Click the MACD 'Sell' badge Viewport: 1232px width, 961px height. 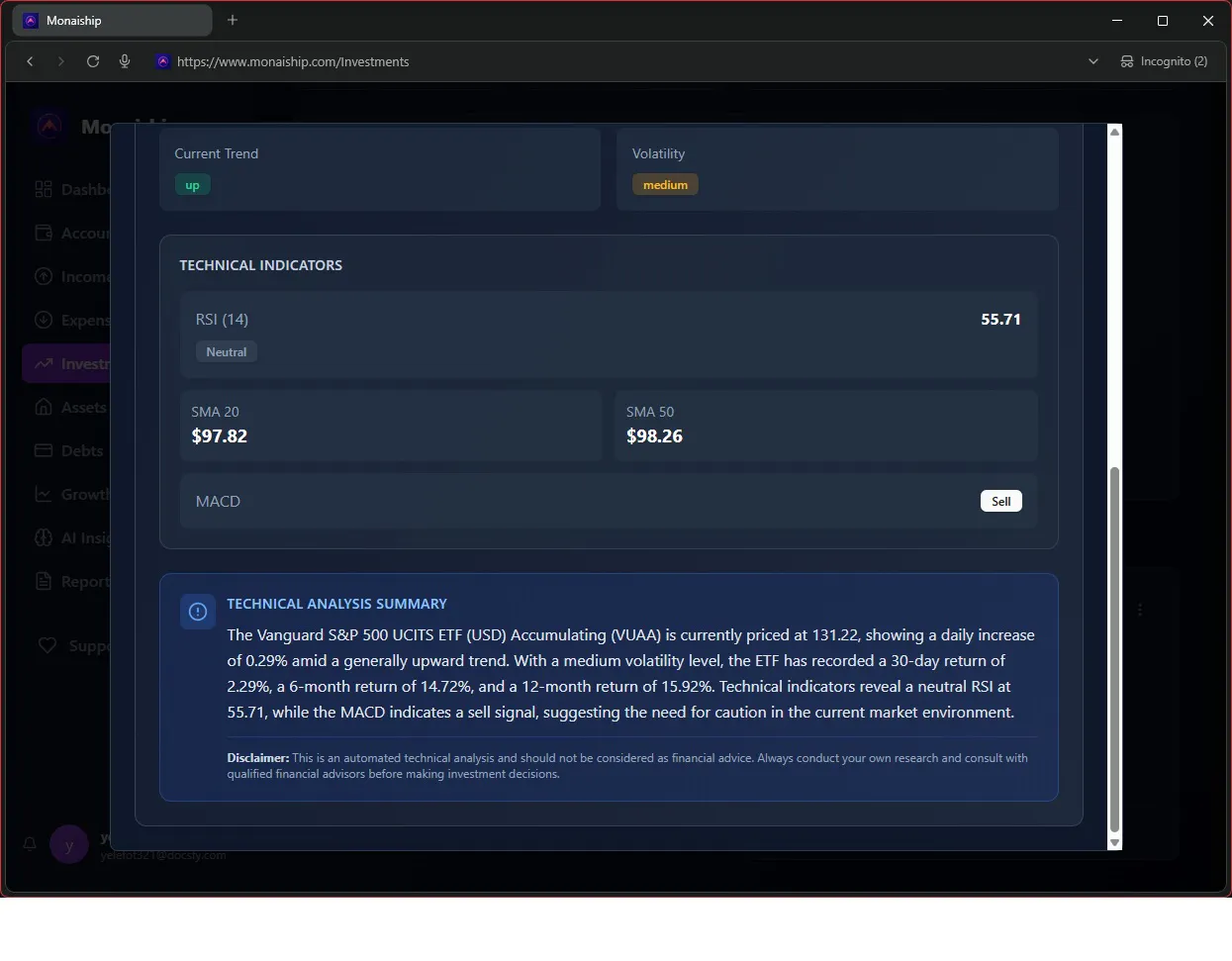tap(1001, 502)
